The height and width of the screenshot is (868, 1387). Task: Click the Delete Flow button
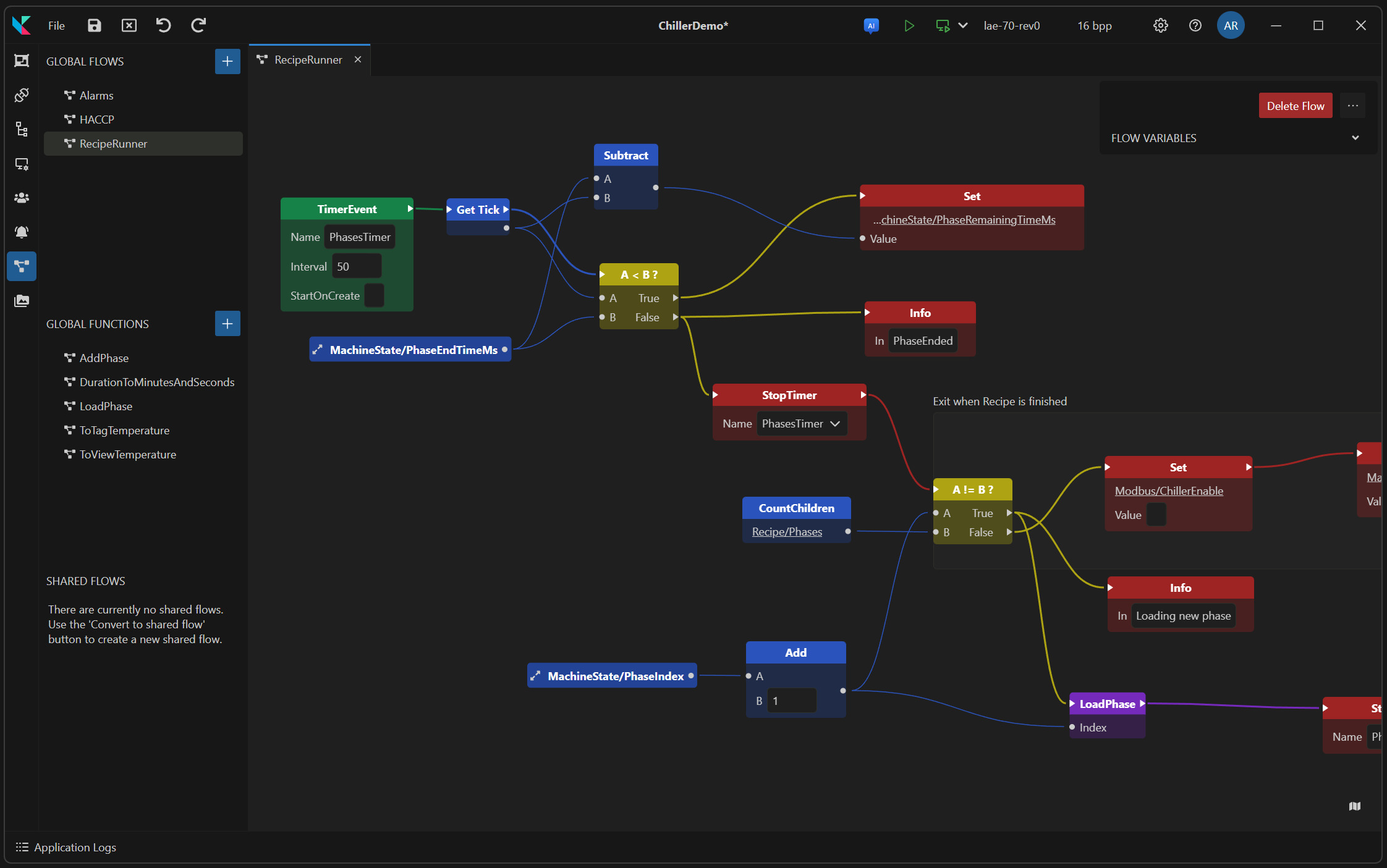click(x=1295, y=106)
